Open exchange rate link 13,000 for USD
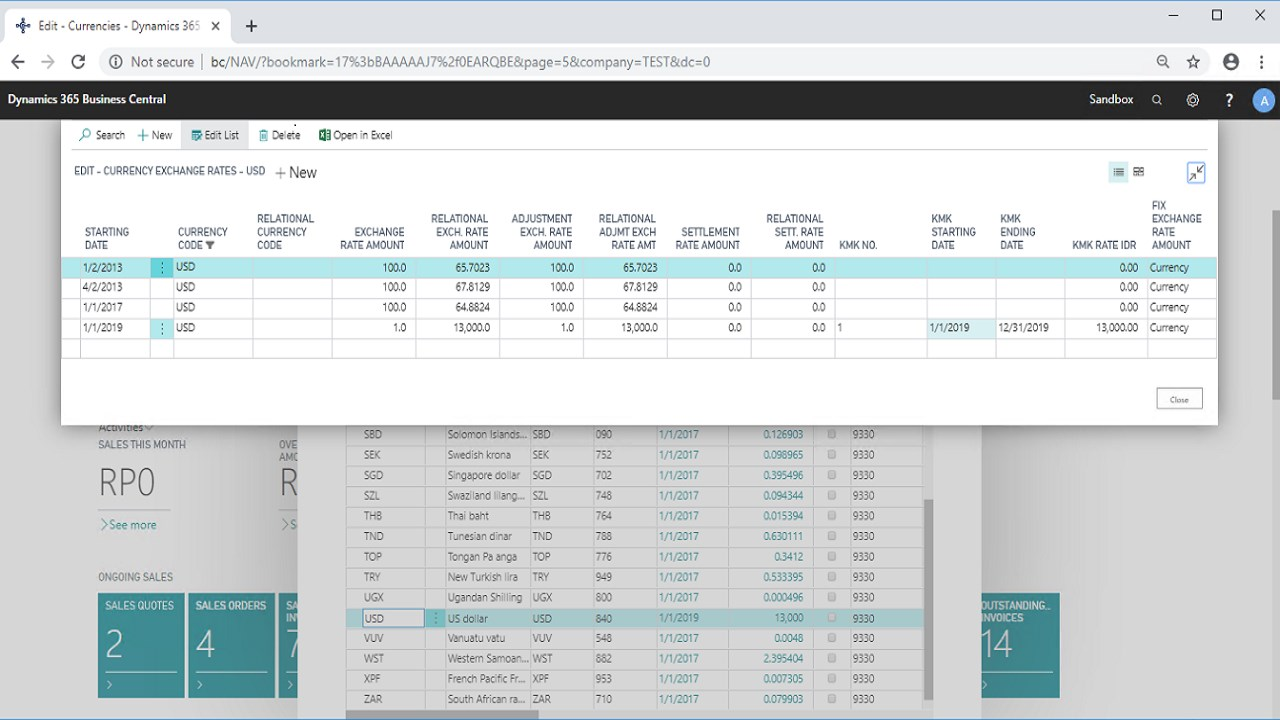The image size is (1280, 720). click(787, 618)
